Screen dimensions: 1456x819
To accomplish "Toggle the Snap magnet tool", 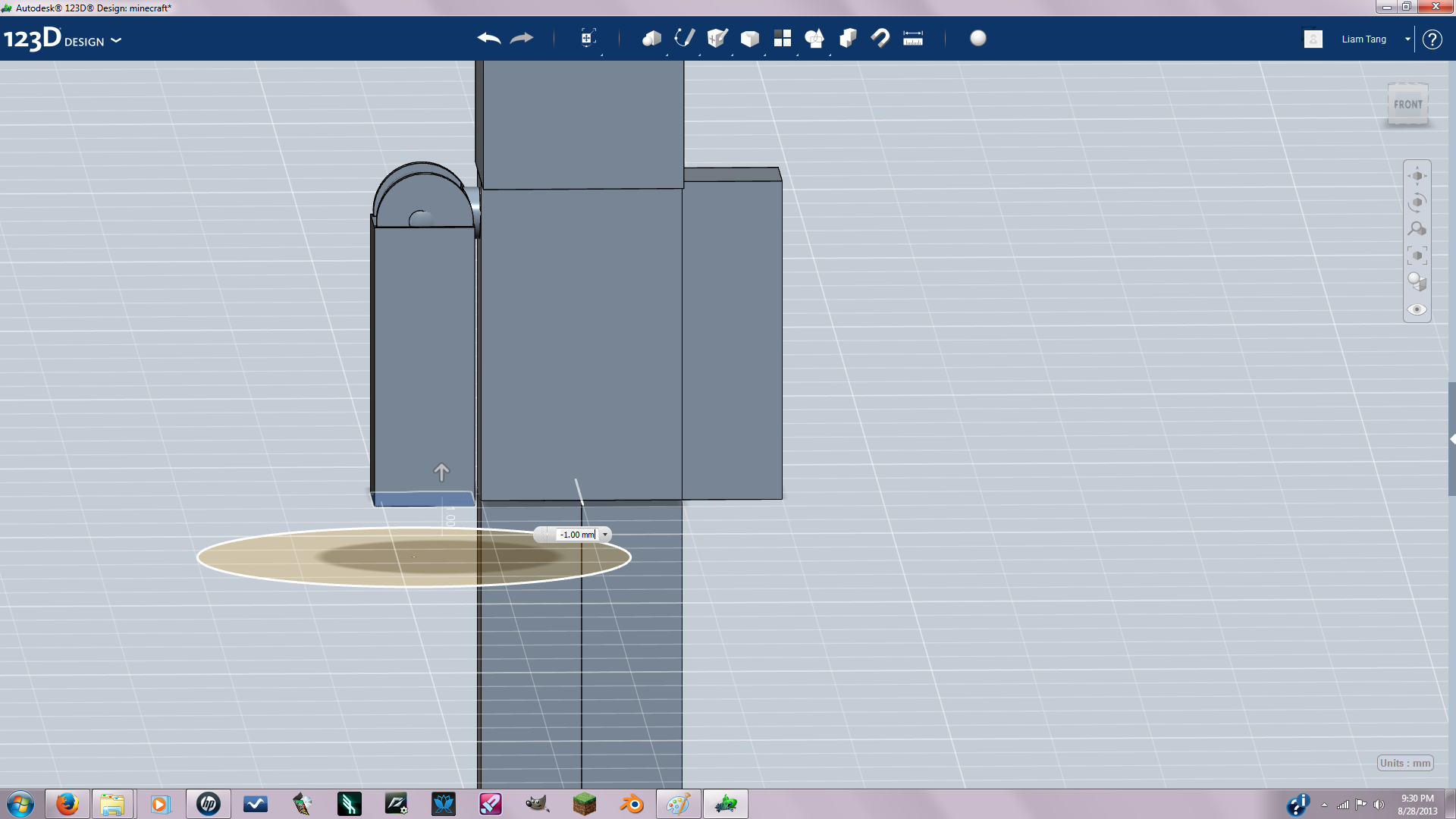I will [880, 38].
